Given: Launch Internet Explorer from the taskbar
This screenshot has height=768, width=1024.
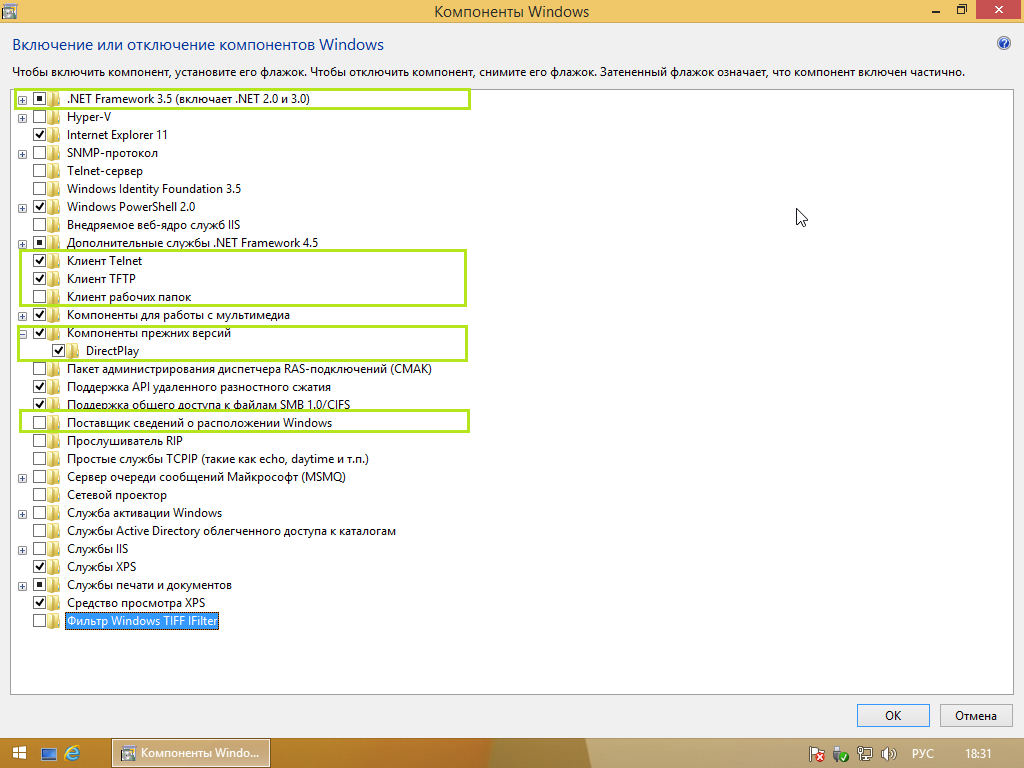Looking at the screenshot, I should point(73,753).
